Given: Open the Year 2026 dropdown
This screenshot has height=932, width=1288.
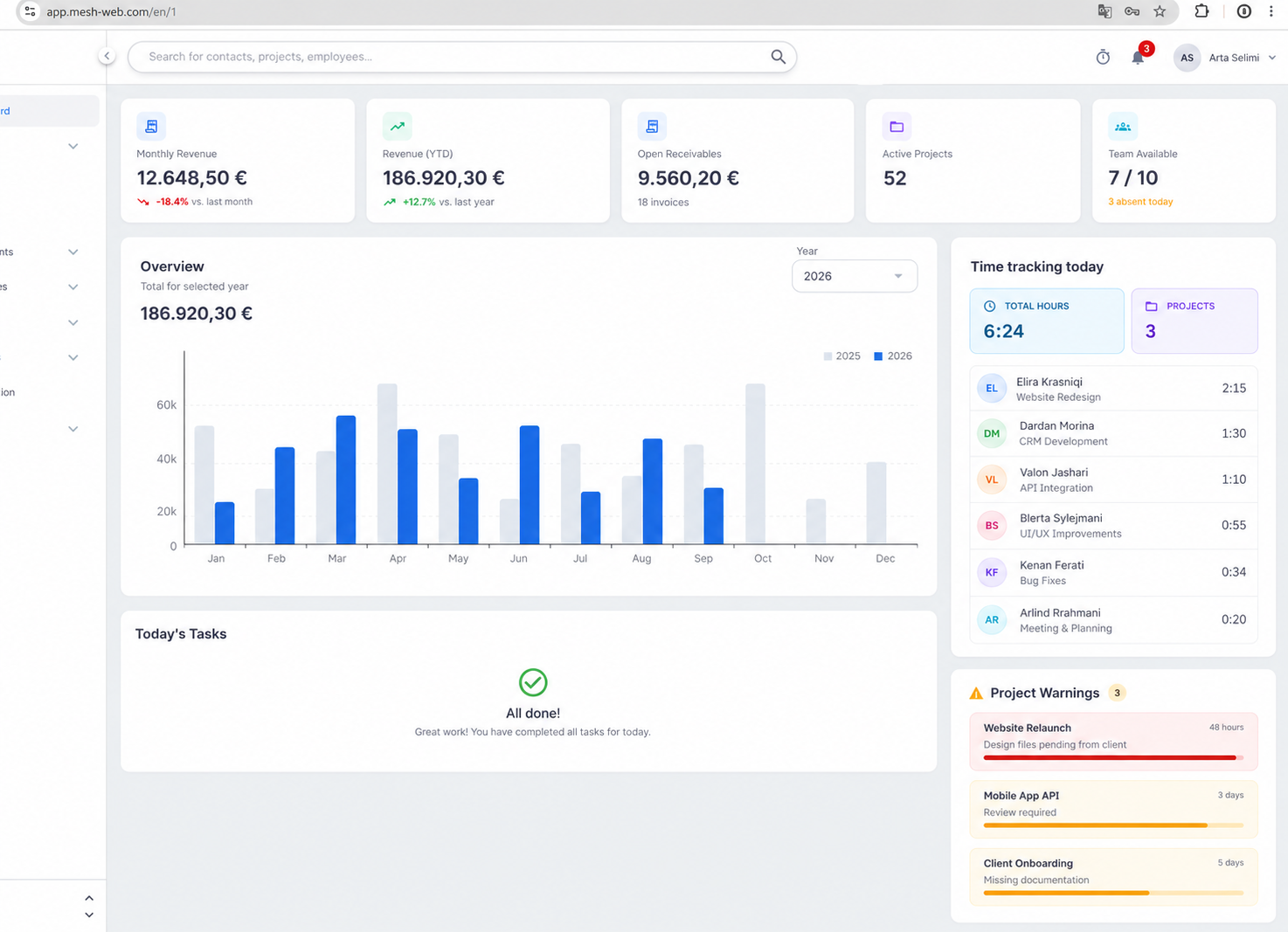Looking at the screenshot, I should (x=855, y=276).
